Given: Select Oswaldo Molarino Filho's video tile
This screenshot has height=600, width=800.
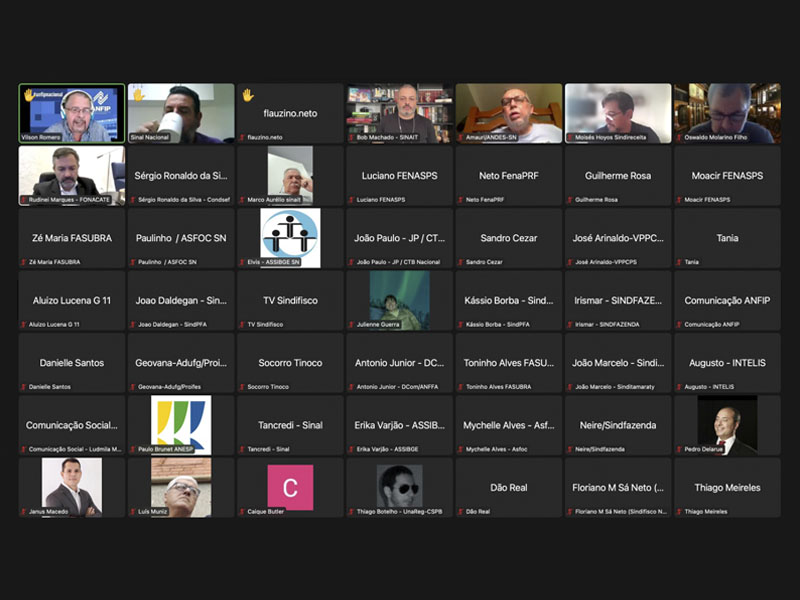Looking at the screenshot, I should [727, 113].
